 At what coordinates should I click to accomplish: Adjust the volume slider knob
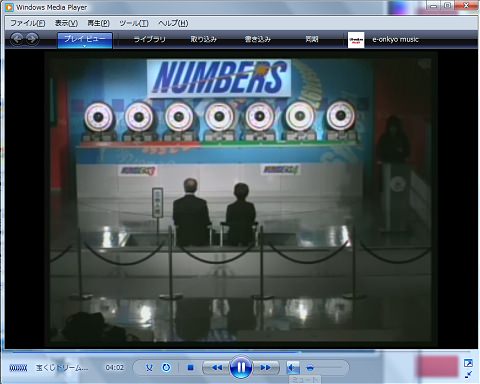pos(310,368)
